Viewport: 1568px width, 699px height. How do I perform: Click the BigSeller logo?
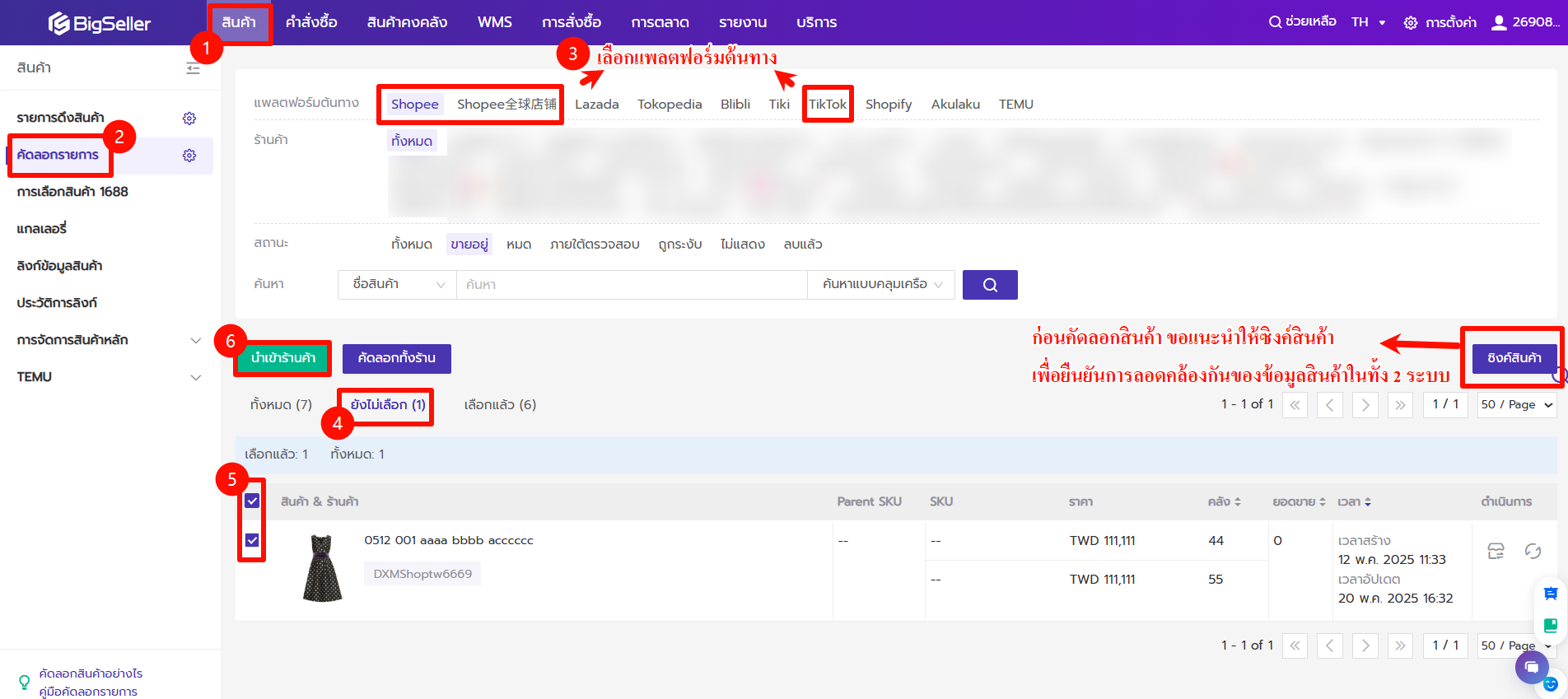tap(99, 23)
